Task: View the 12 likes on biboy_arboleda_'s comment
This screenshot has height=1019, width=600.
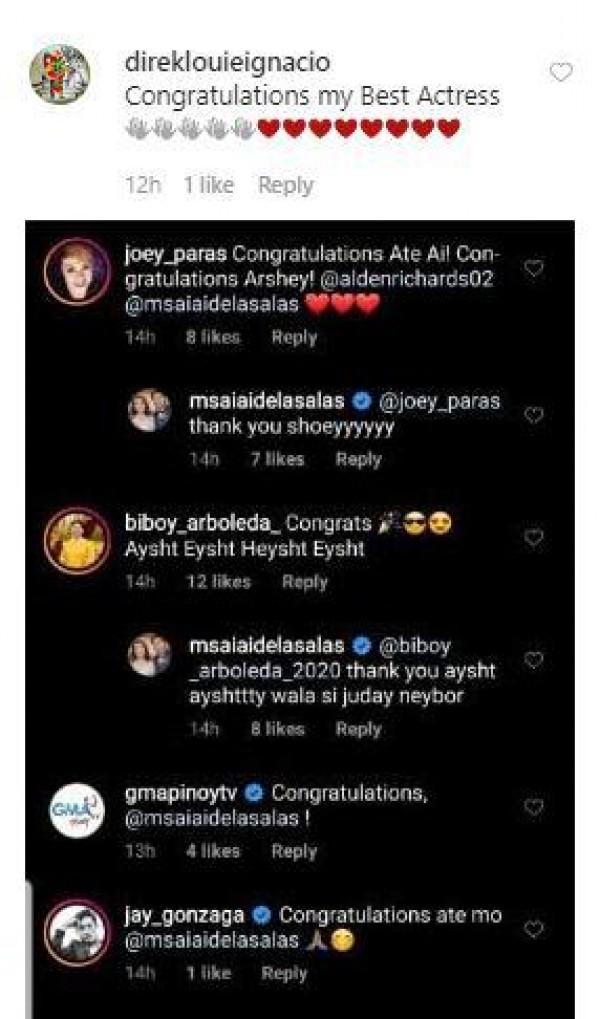Action: coord(219,582)
